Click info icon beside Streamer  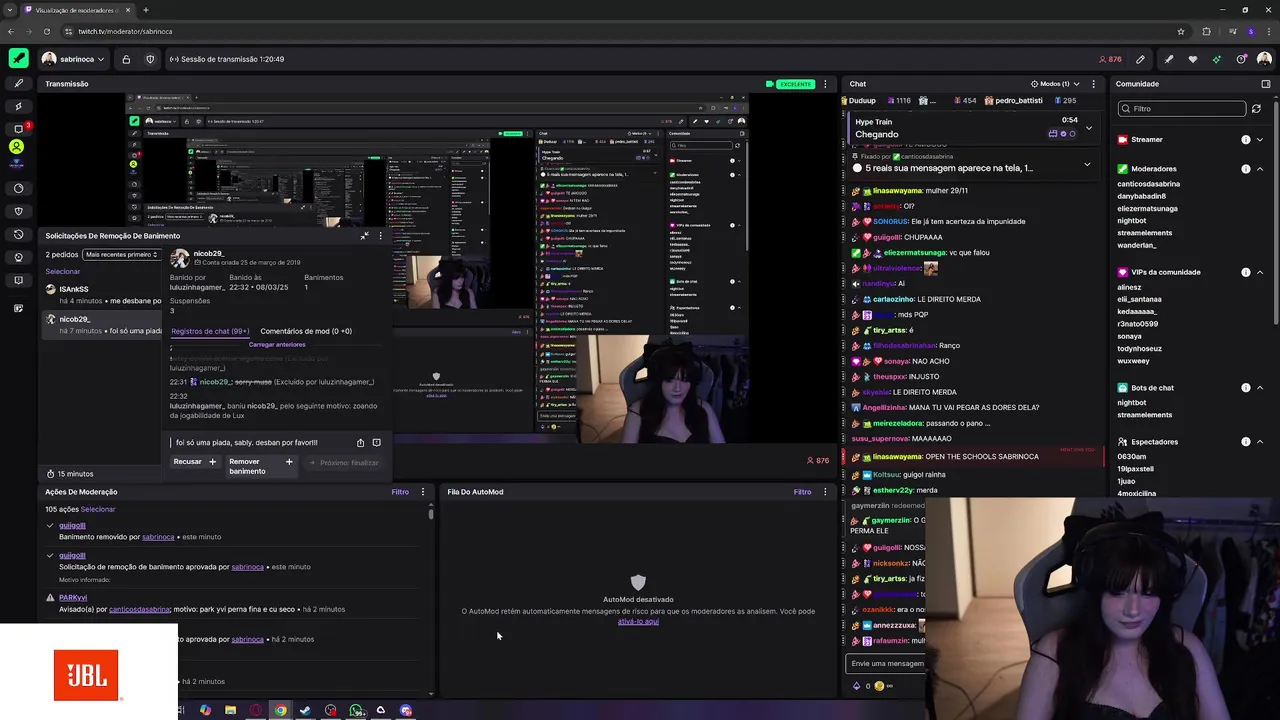click(1246, 140)
